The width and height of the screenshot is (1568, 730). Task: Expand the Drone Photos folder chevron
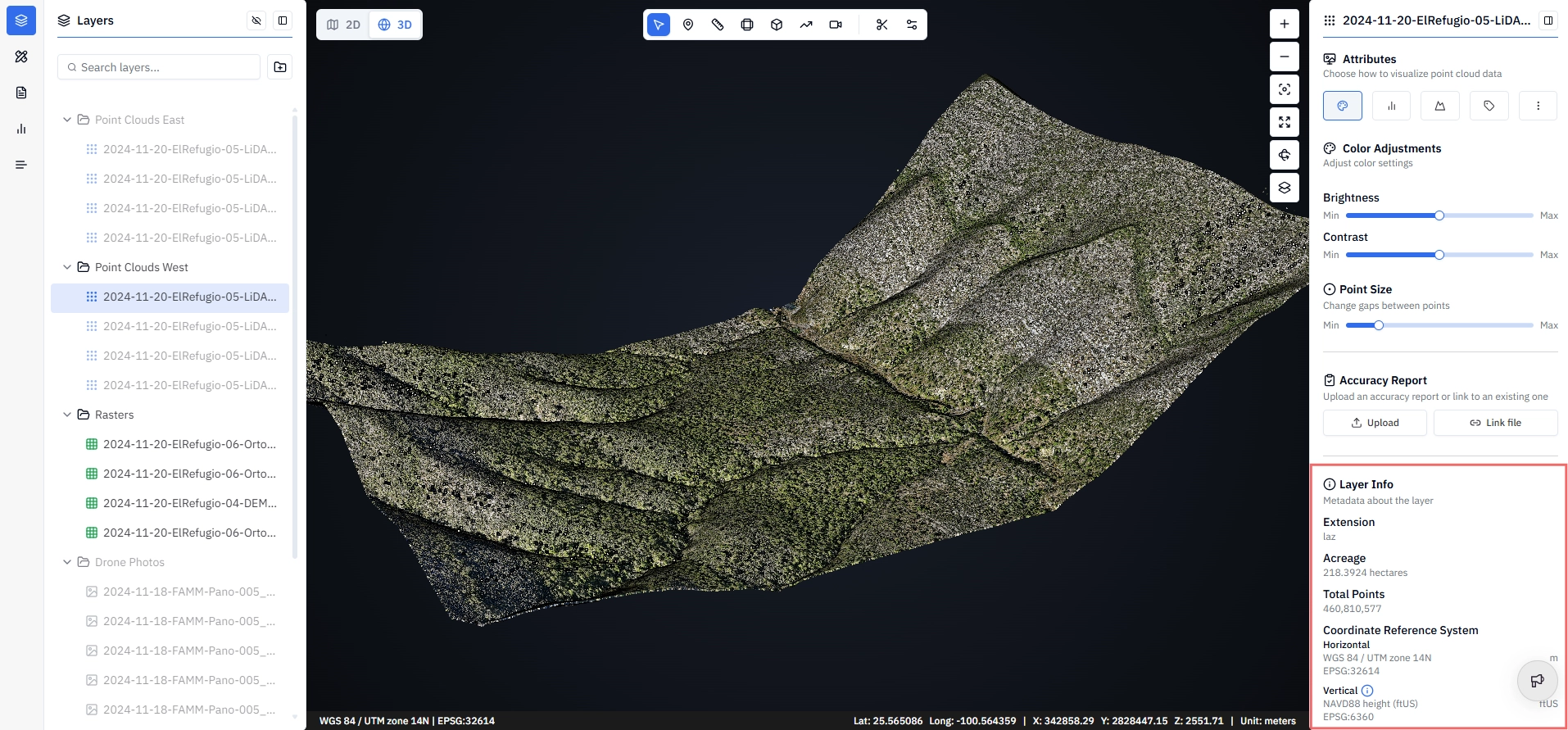coord(67,562)
